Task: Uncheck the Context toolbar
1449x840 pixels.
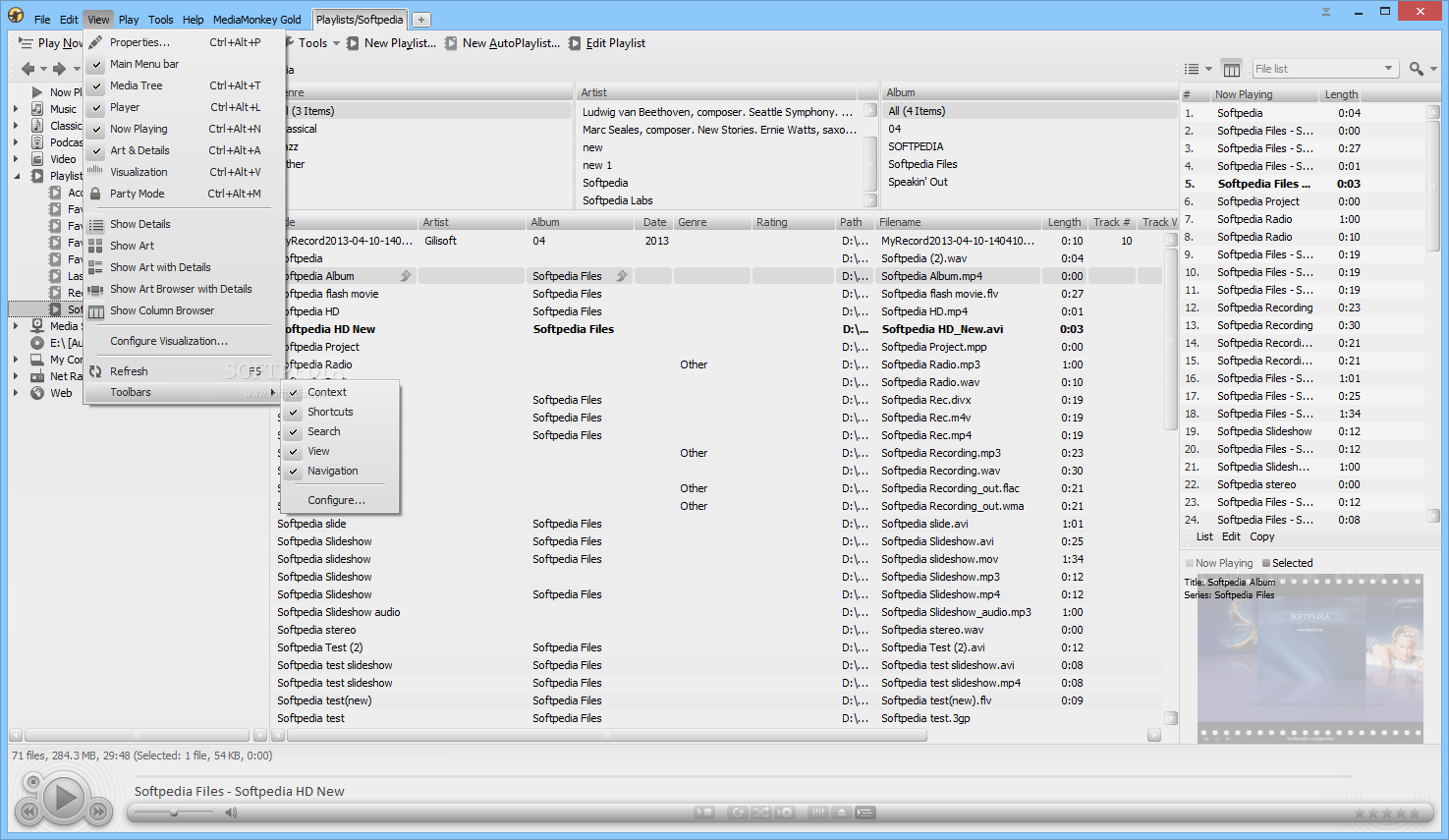Action: pyautogui.click(x=326, y=392)
